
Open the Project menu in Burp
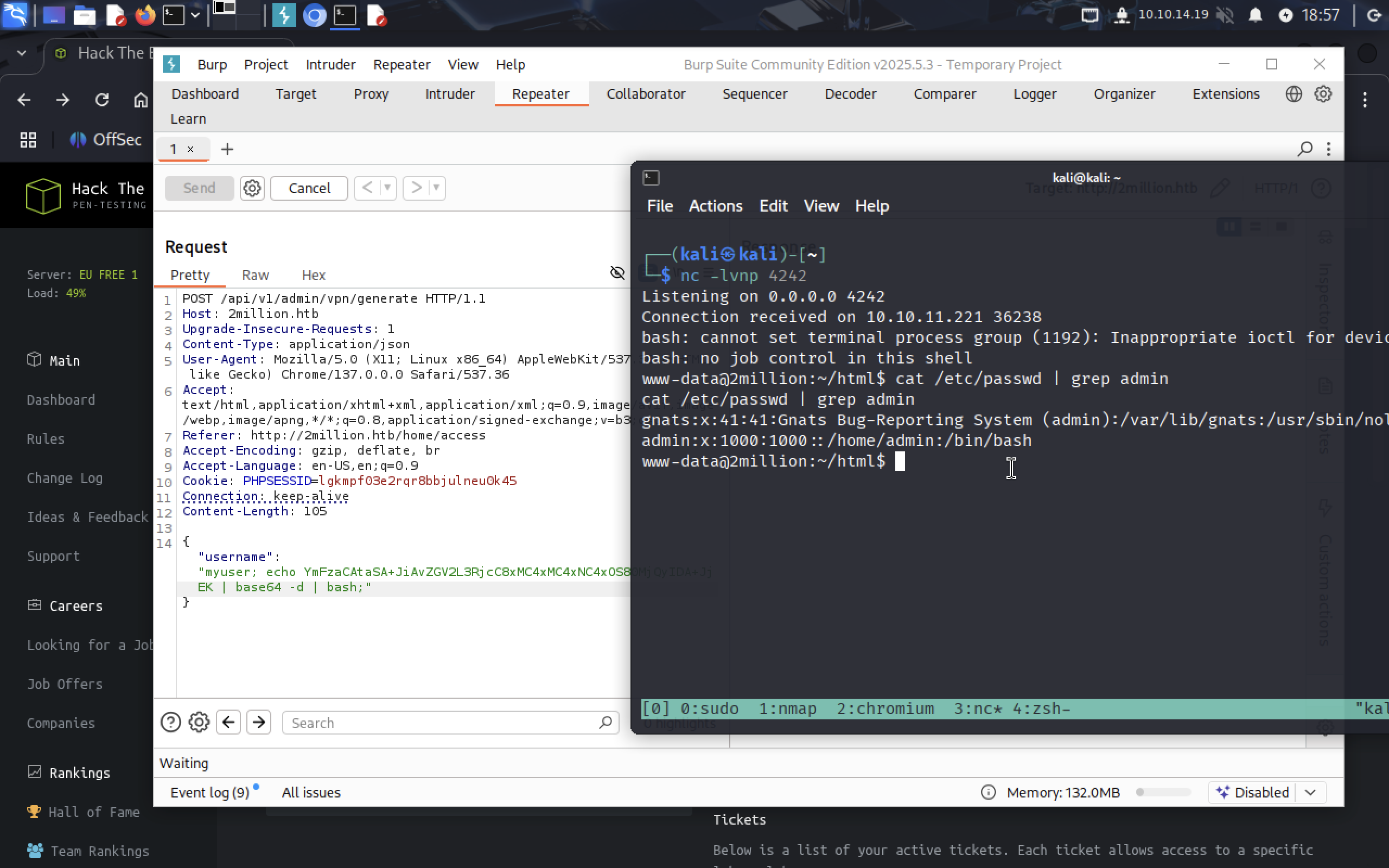coord(266,65)
